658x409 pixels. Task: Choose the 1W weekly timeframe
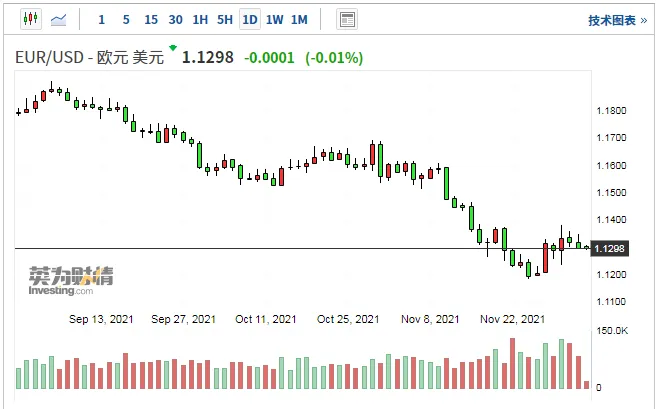click(x=274, y=19)
